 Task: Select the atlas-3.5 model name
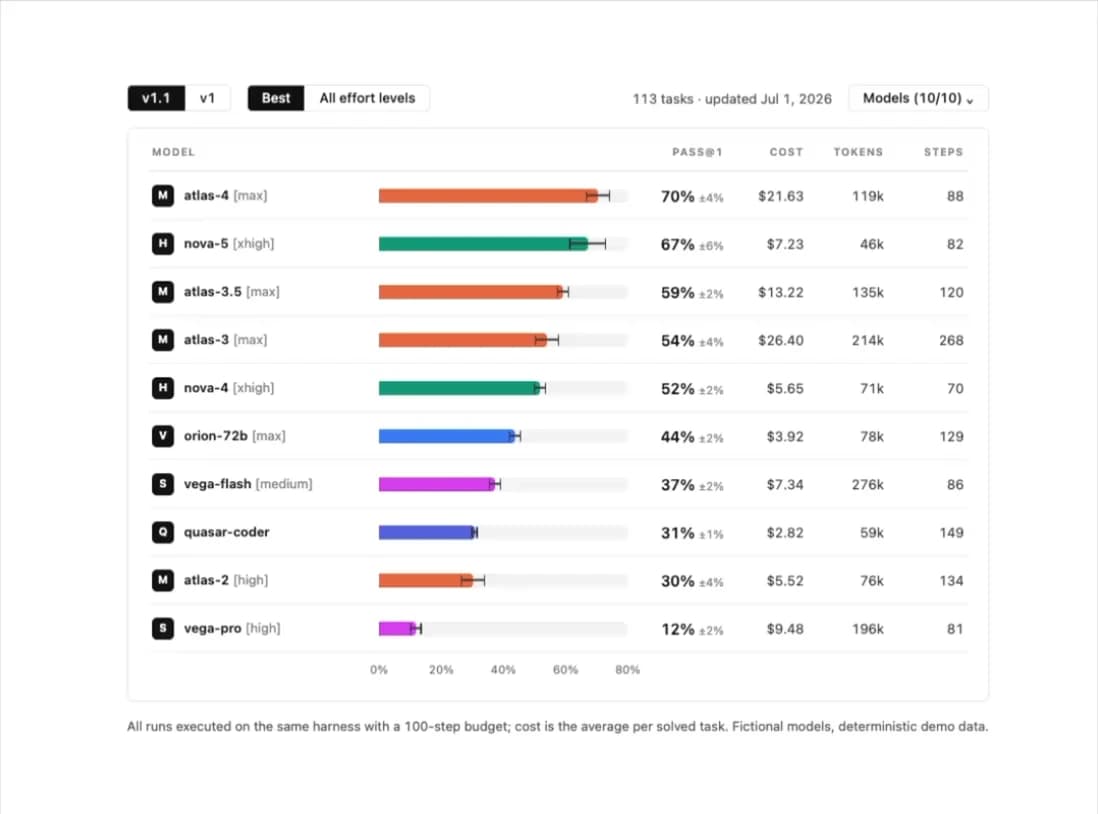(212, 291)
